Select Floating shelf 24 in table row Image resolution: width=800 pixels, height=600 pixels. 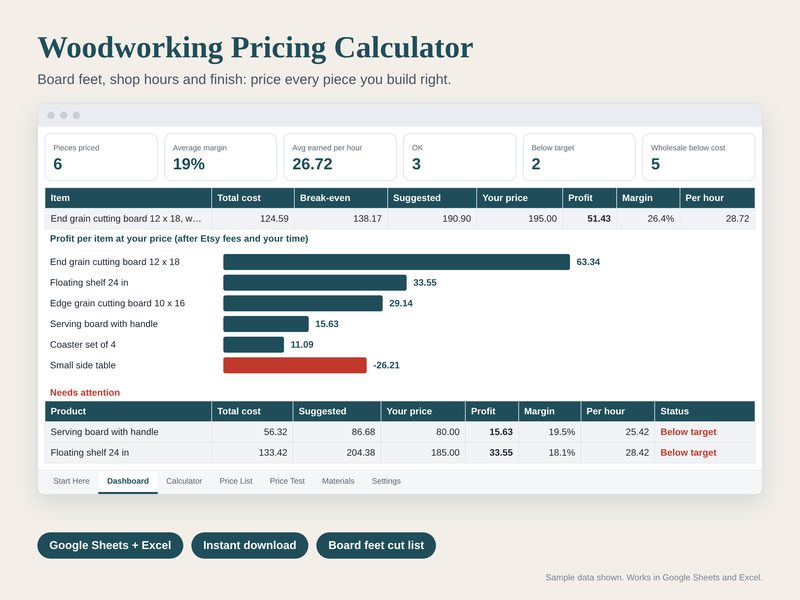pos(128,453)
